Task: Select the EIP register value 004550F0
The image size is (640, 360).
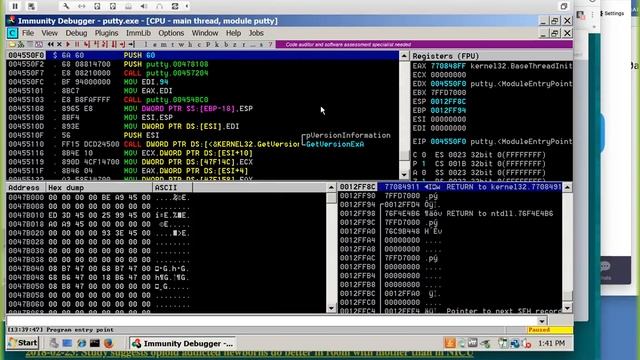Action: click(448, 142)
